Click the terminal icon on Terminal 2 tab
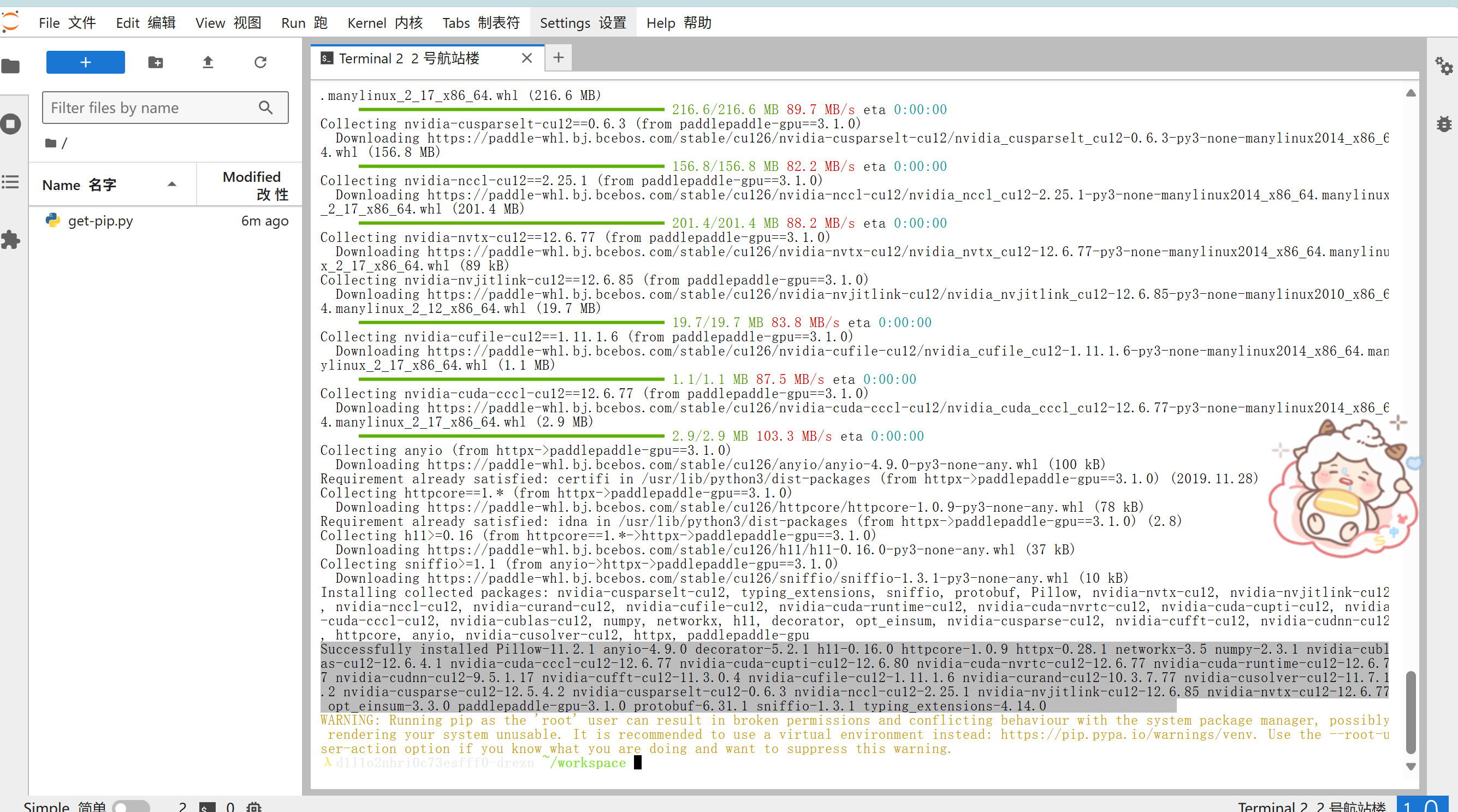 [327, 58]
